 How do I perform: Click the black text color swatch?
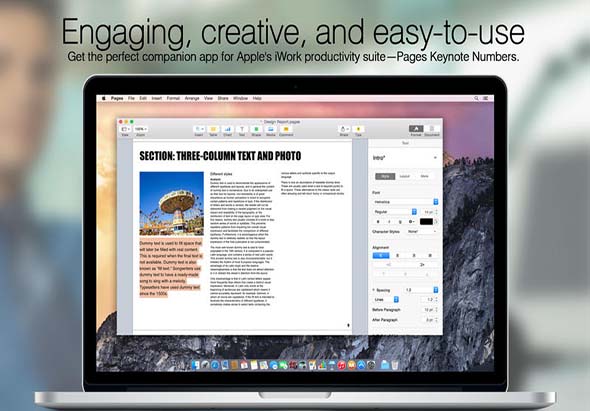(x=426, y=222)
